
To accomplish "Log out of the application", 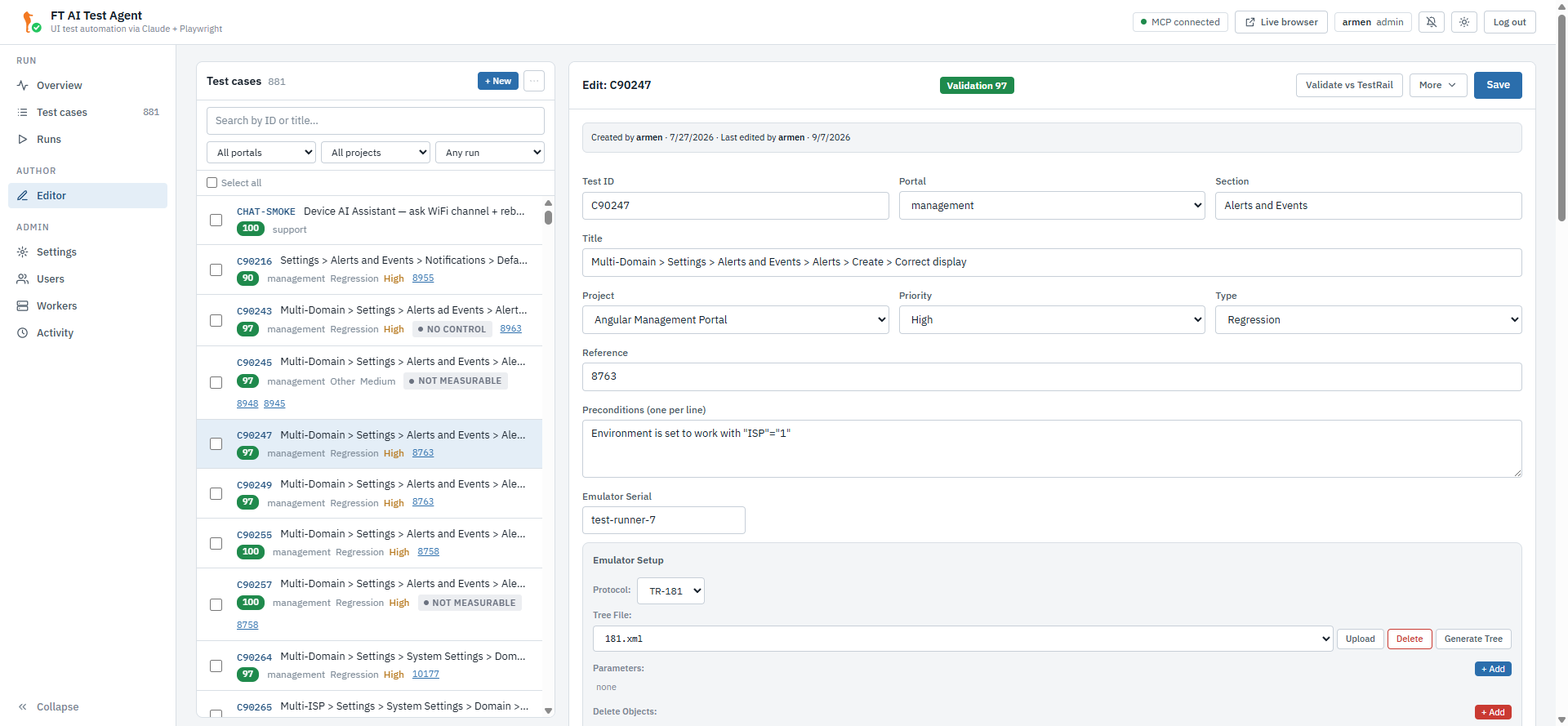I will click(x=1510, y=22).
